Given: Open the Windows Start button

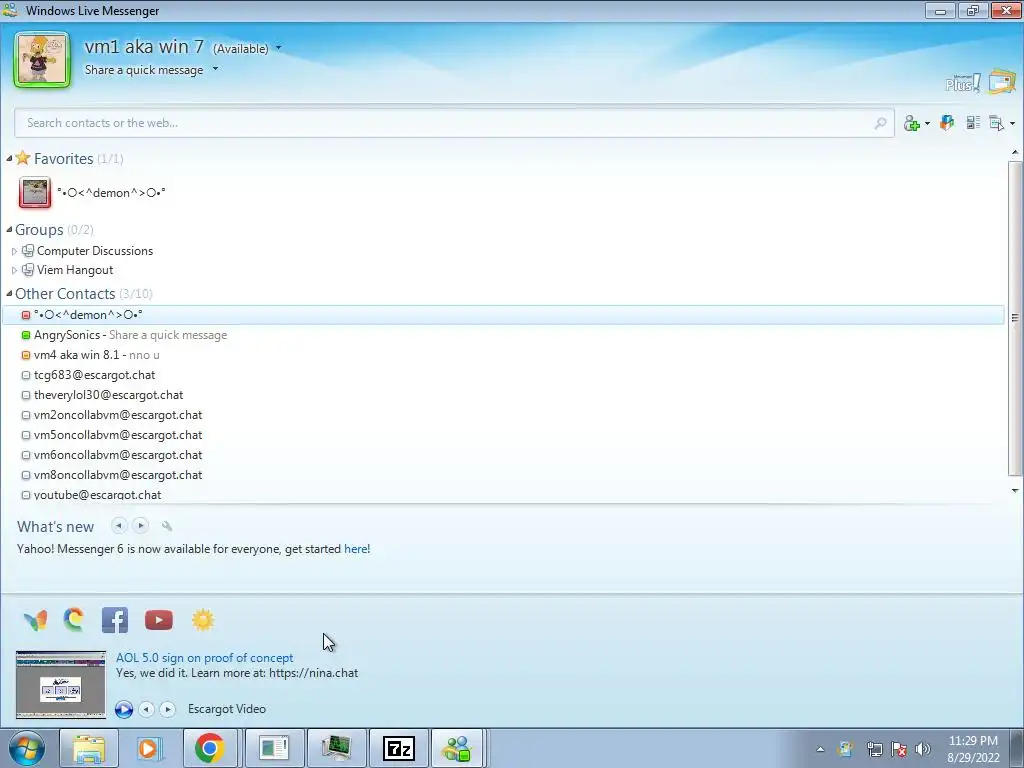Looking at the screenshot, I should 27,748.
